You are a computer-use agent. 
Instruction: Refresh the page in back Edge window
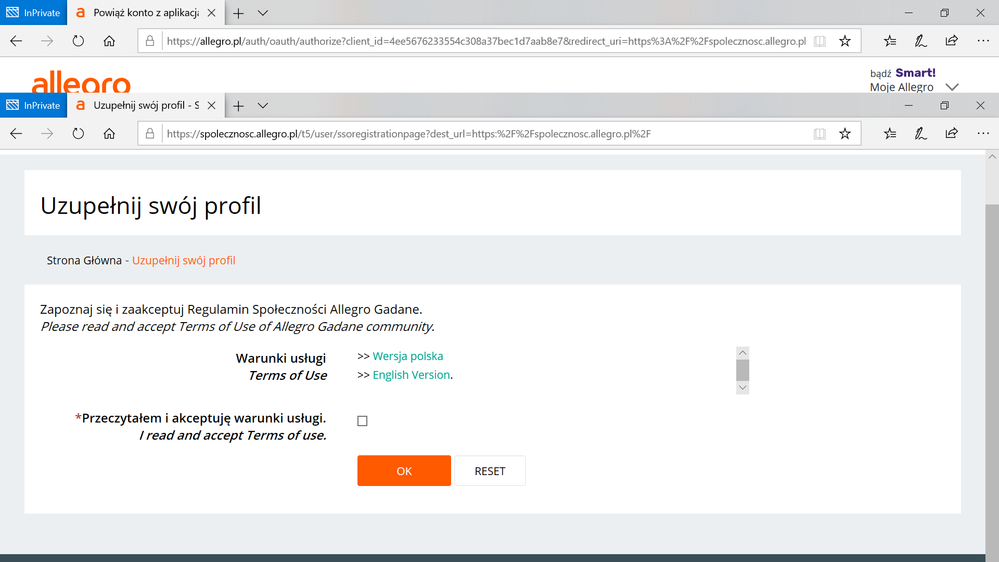(x=78, y=41)
